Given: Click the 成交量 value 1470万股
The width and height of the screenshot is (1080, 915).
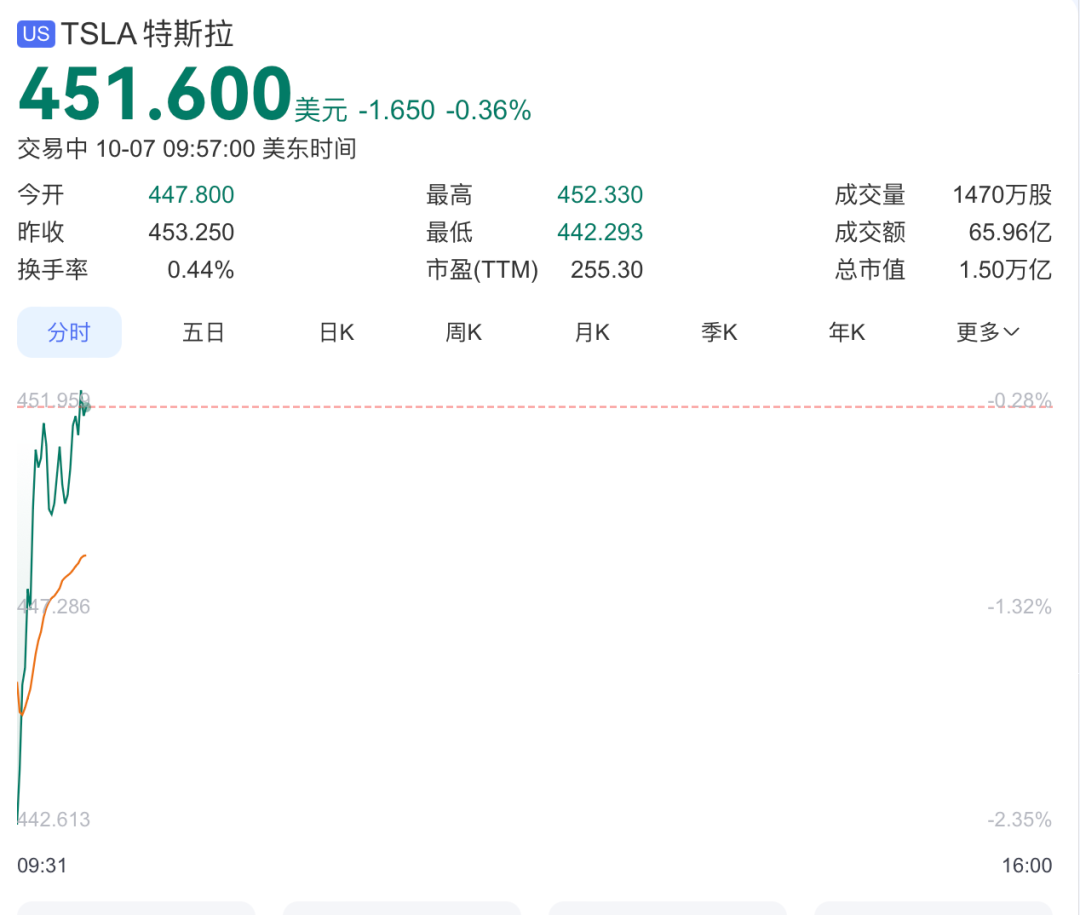Looking at the screenshot, I should pyautogui.click(x=1002, y=195).
